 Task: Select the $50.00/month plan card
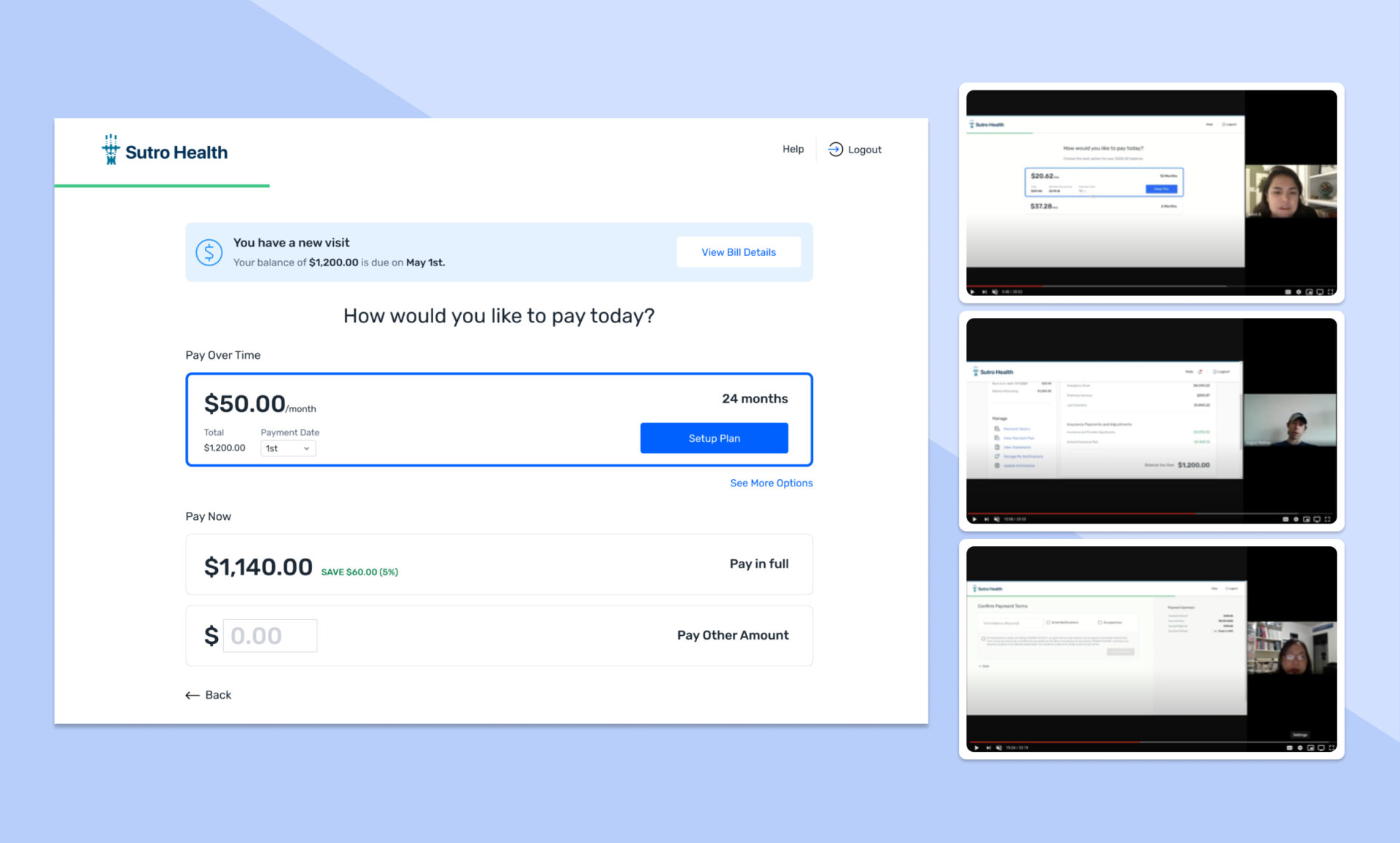tap(499, 419)
